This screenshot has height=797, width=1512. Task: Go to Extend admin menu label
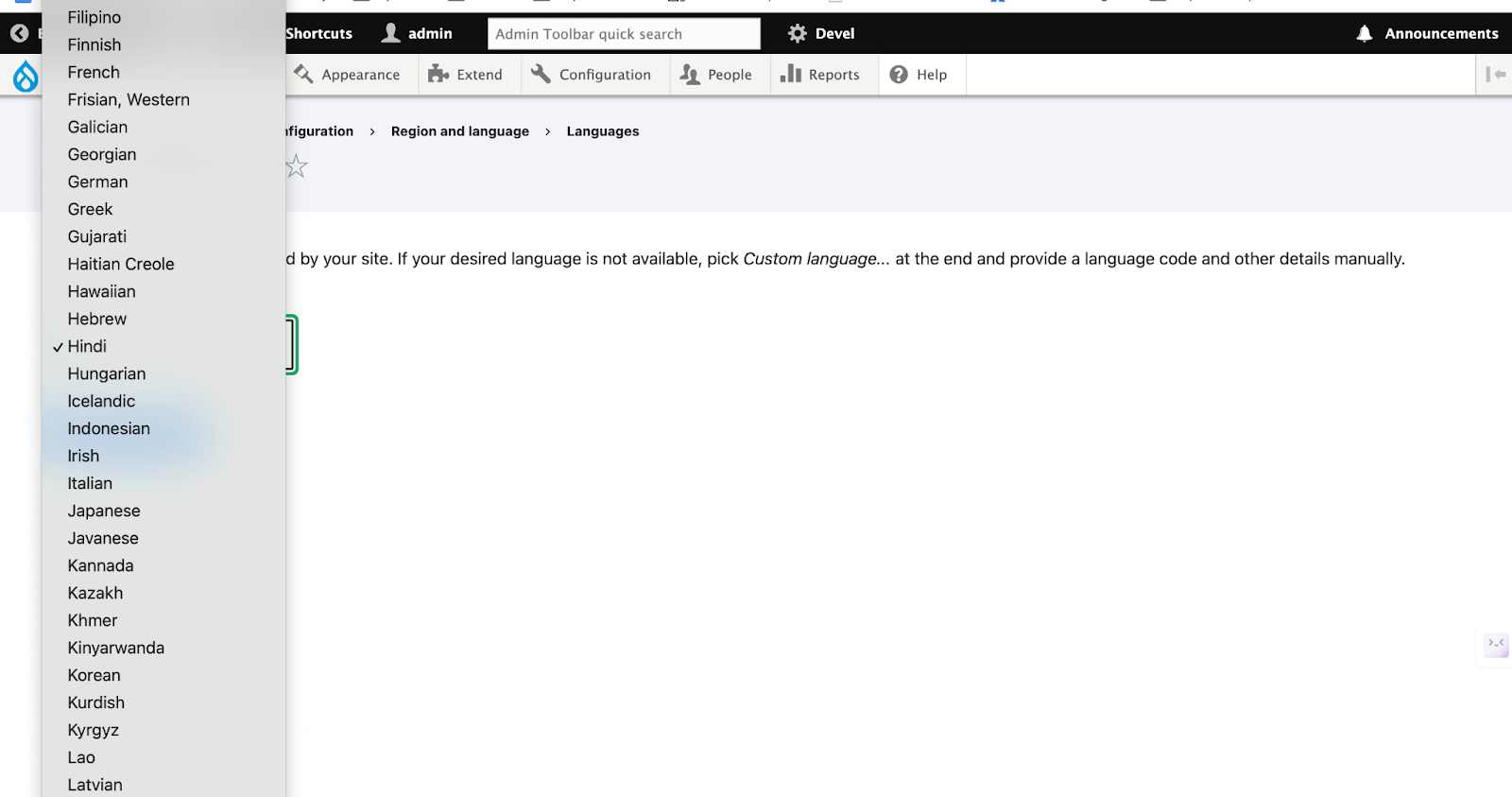479,75
